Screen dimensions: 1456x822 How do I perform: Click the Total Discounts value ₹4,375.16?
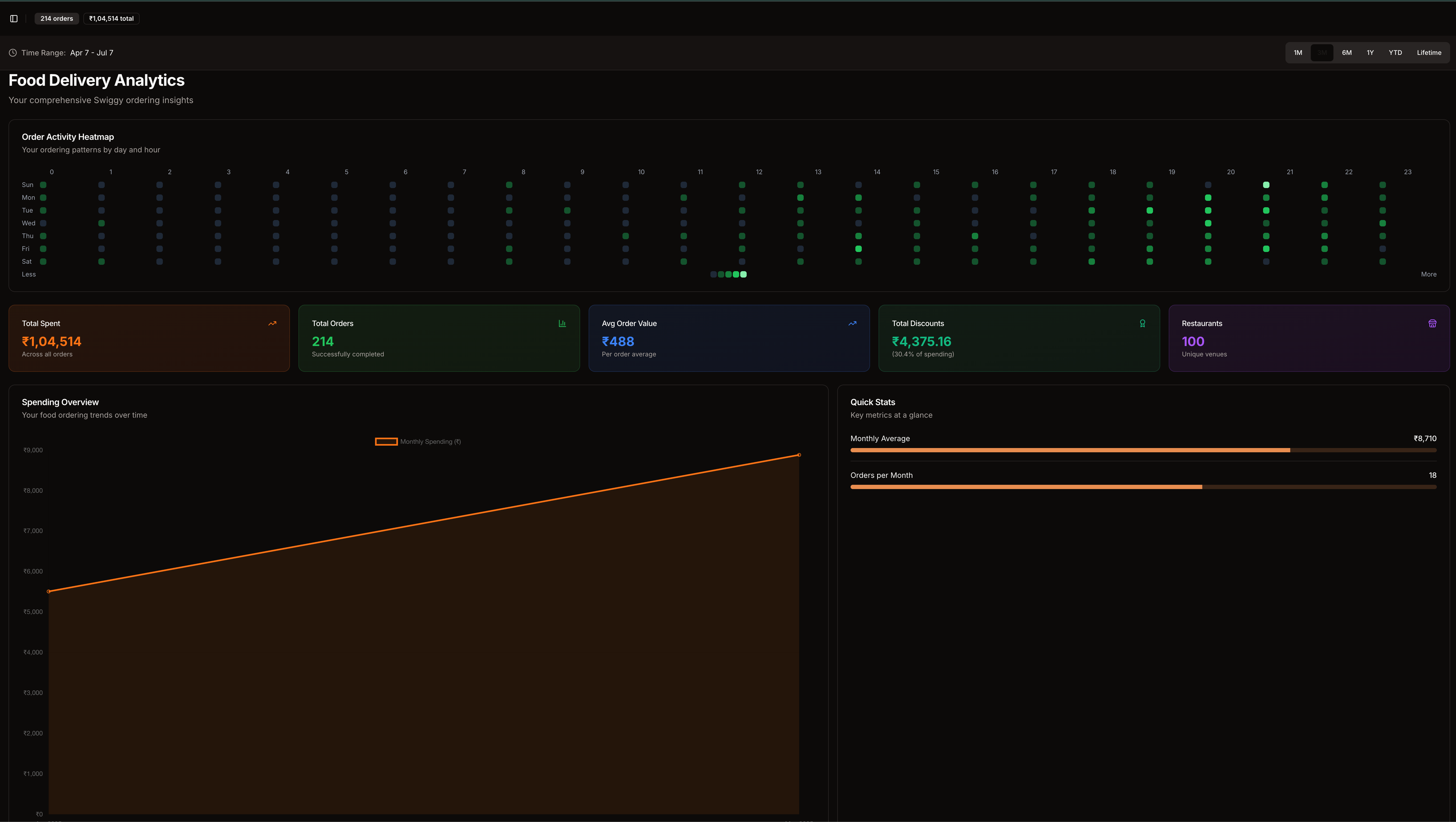(x=921, y=341)
